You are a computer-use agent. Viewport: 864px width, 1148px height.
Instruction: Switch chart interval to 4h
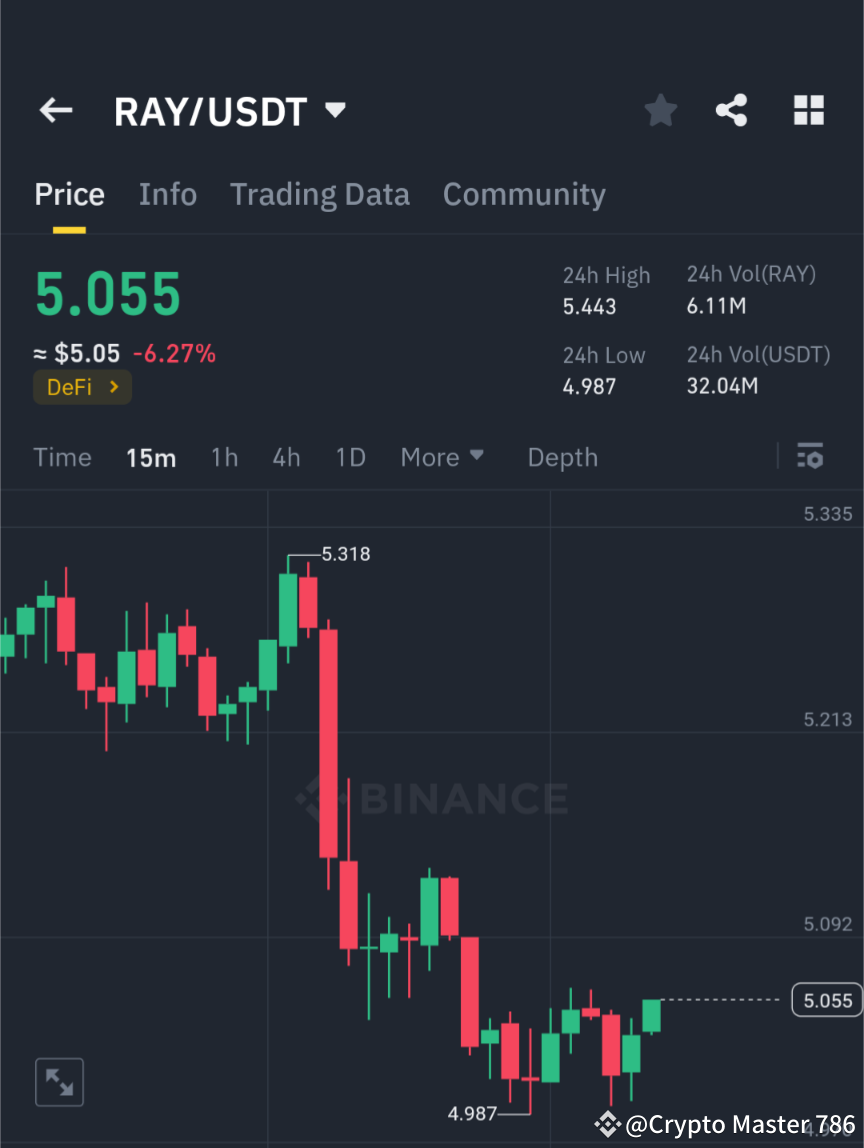[x=286, y=457]
